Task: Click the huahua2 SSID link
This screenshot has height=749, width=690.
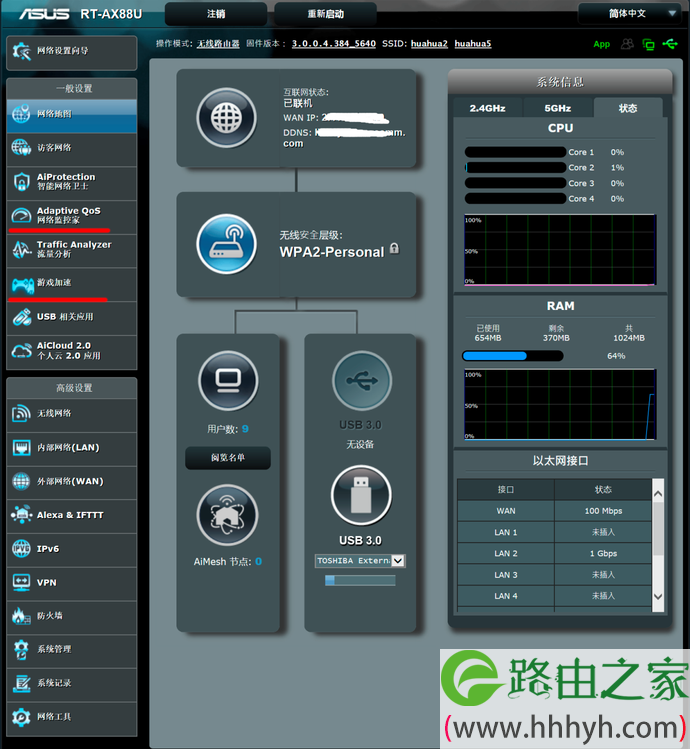Action: click(x=429, y=44)
